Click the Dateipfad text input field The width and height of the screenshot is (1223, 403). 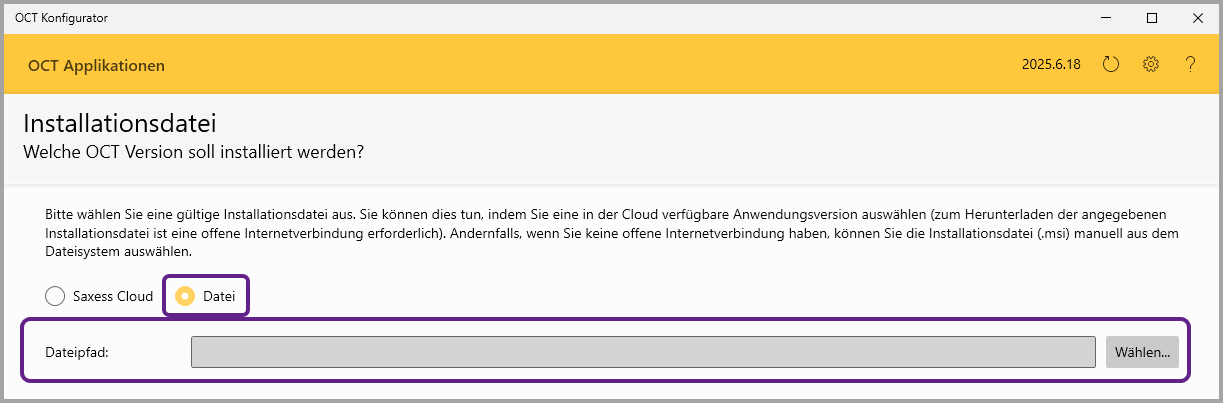(643, 352)
